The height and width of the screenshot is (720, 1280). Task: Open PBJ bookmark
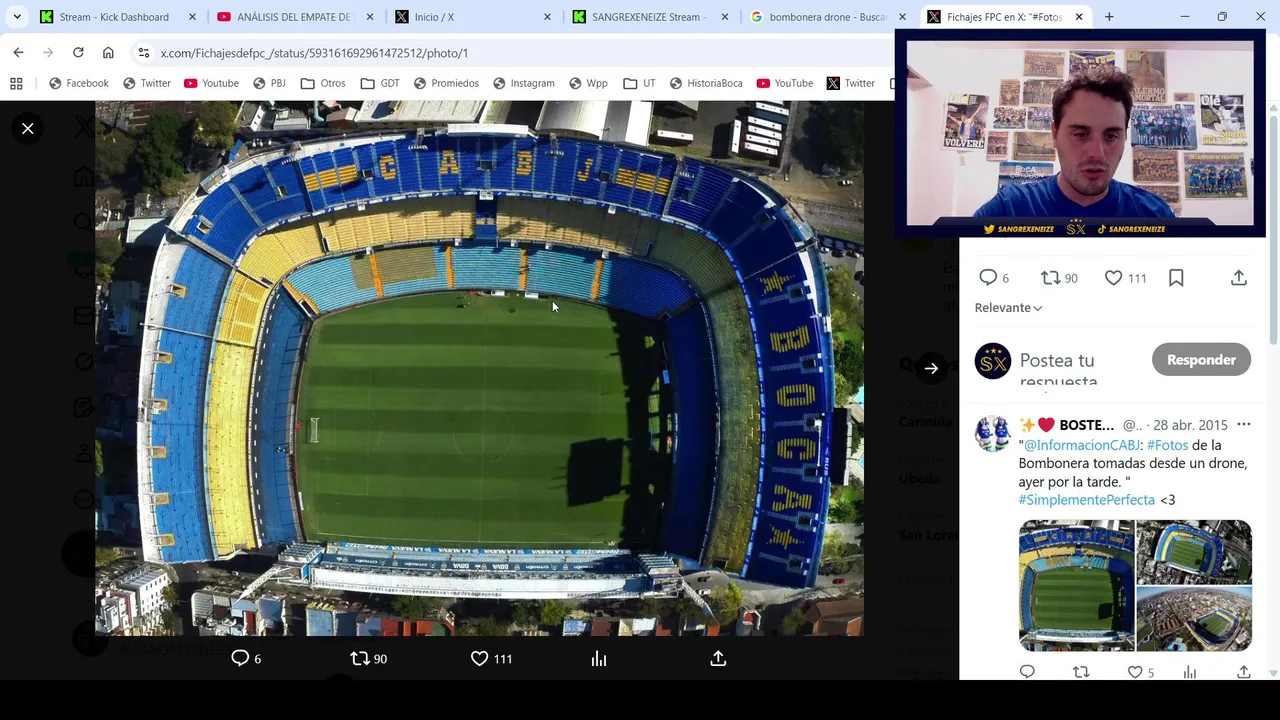(x=269, y=83)
